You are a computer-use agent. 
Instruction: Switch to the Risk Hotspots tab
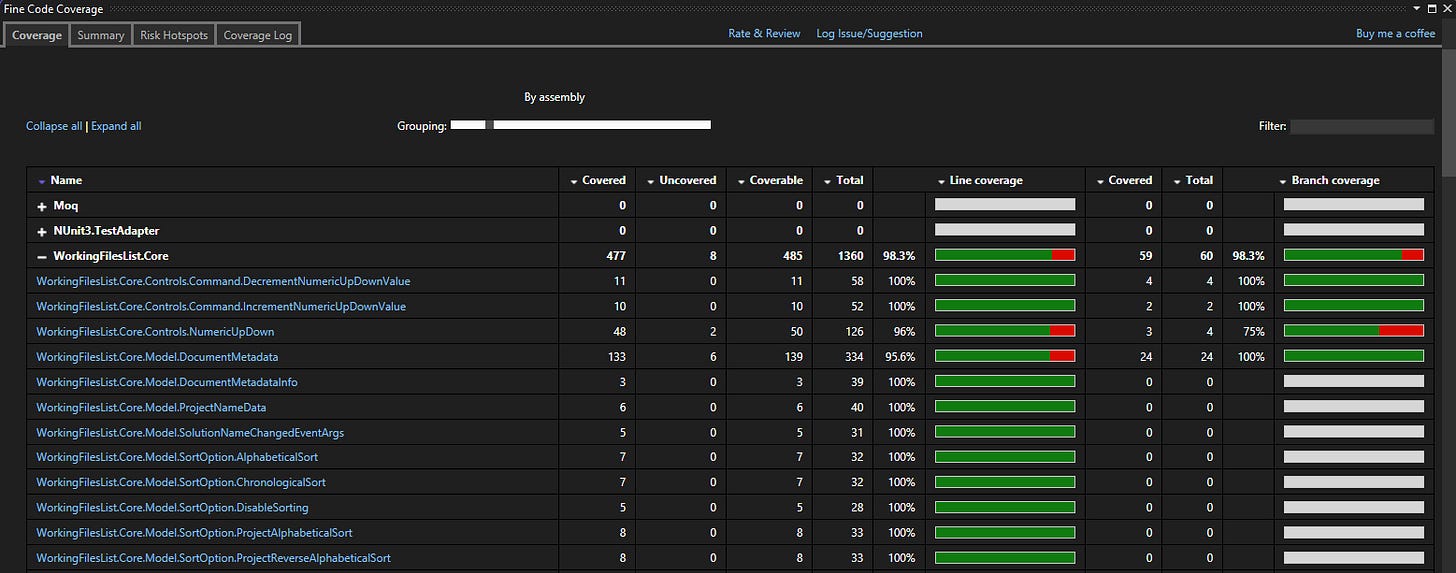coord(174,35)
